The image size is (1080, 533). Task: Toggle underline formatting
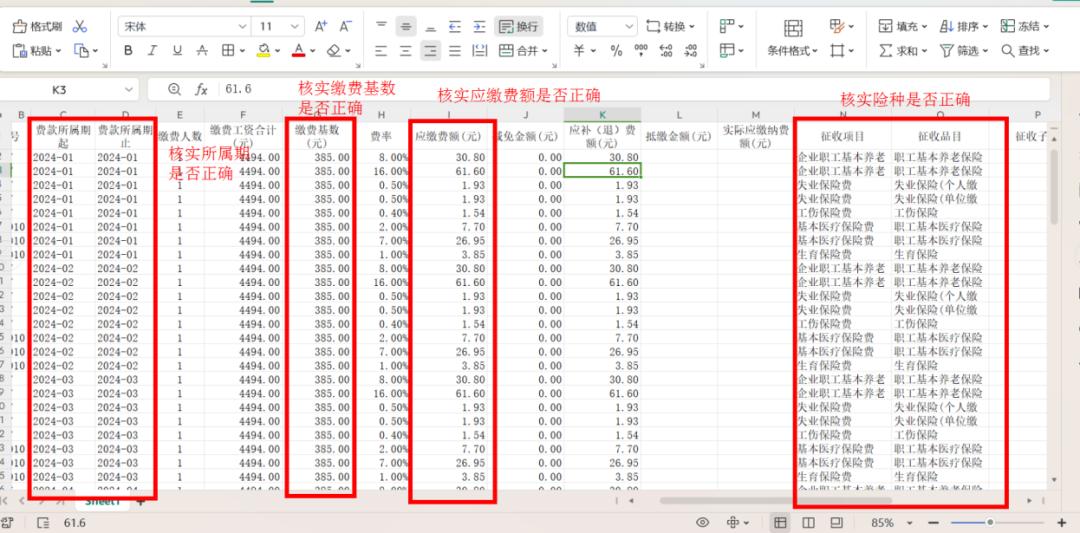pyautogui.click(x=177, y=50)
